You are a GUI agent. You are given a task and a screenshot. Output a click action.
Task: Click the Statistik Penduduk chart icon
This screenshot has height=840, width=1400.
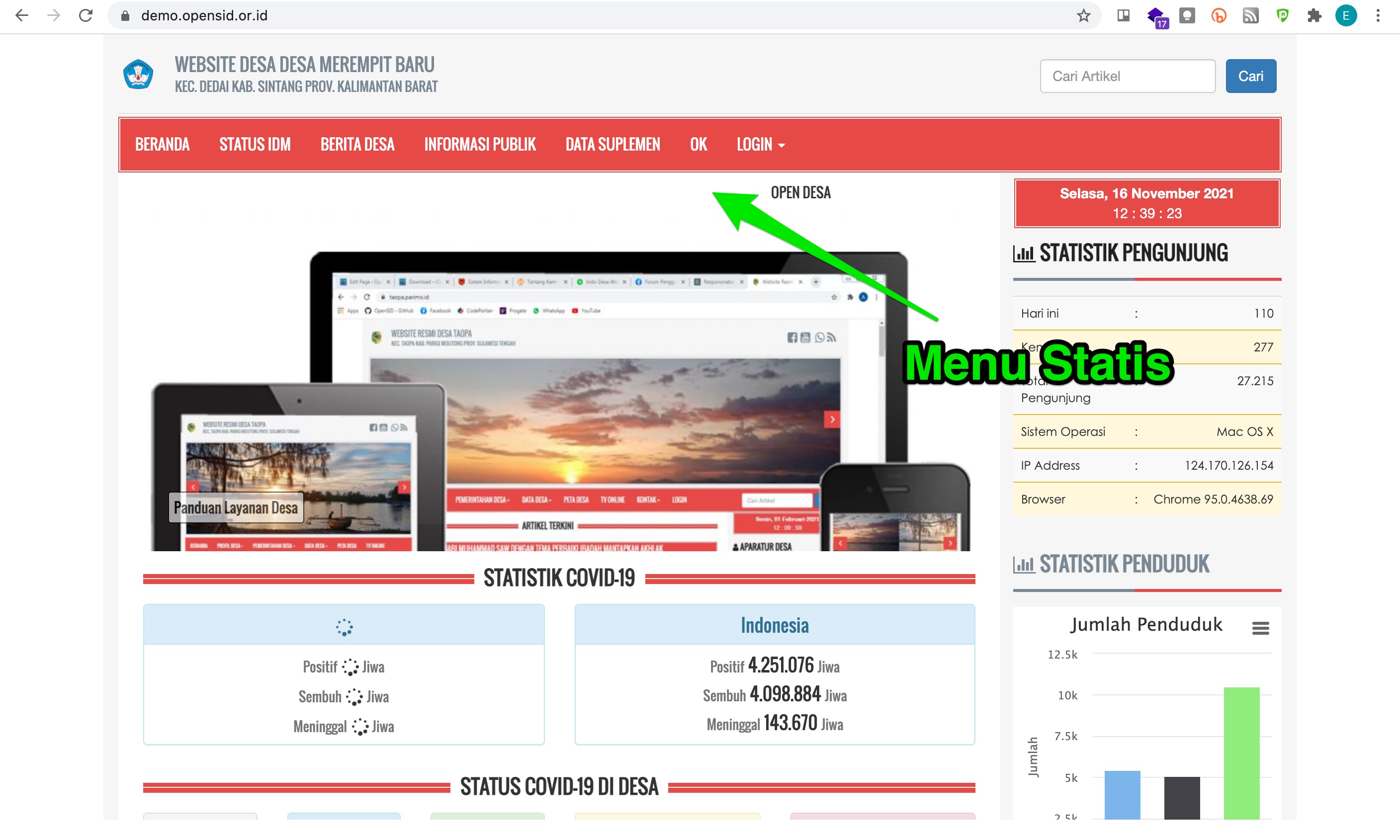[x=1024, y=564]
